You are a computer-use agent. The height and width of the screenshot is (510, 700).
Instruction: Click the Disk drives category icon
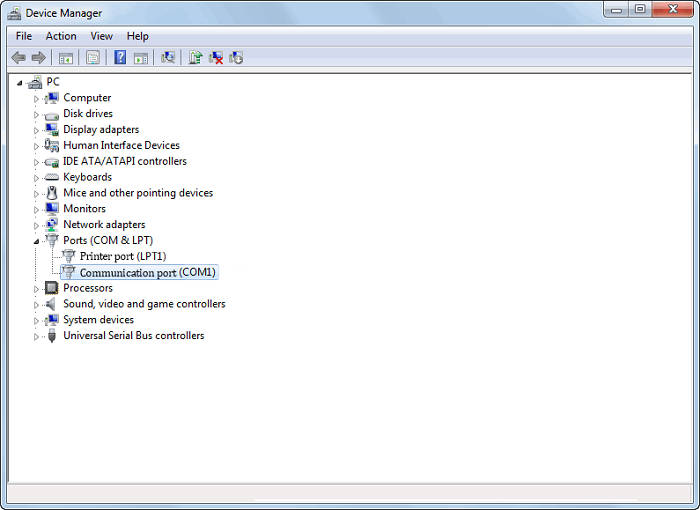pos(52,115)
